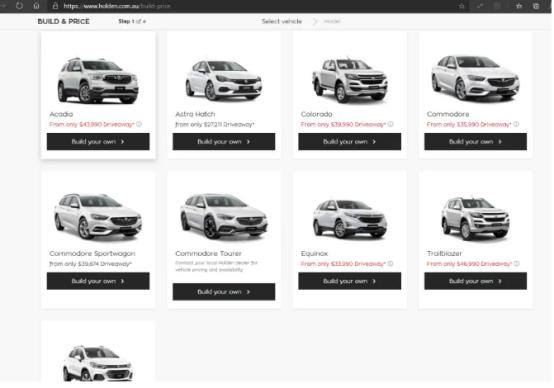This screenshot has height=388, width=554.
Task: Click the padlock icon in address bar
Action: pyautogui.click(x=55, y=6)
